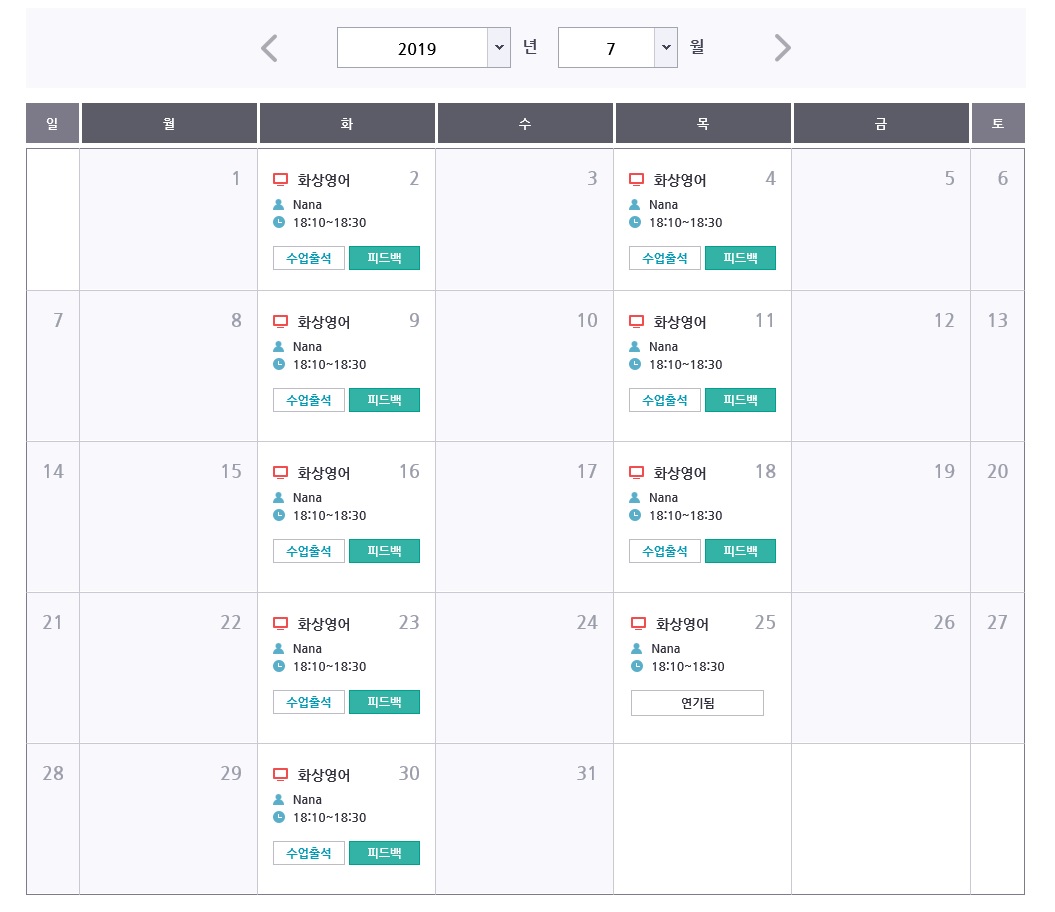
Task: Click 수업출석 on the July 11 class
Action: point(665,400)
